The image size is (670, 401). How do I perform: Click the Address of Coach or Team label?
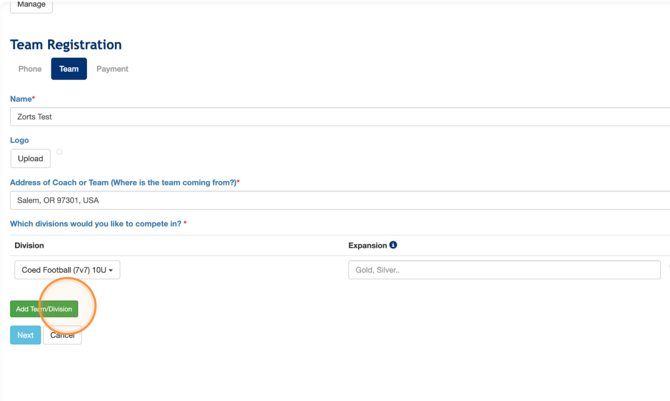pos(123,183)
